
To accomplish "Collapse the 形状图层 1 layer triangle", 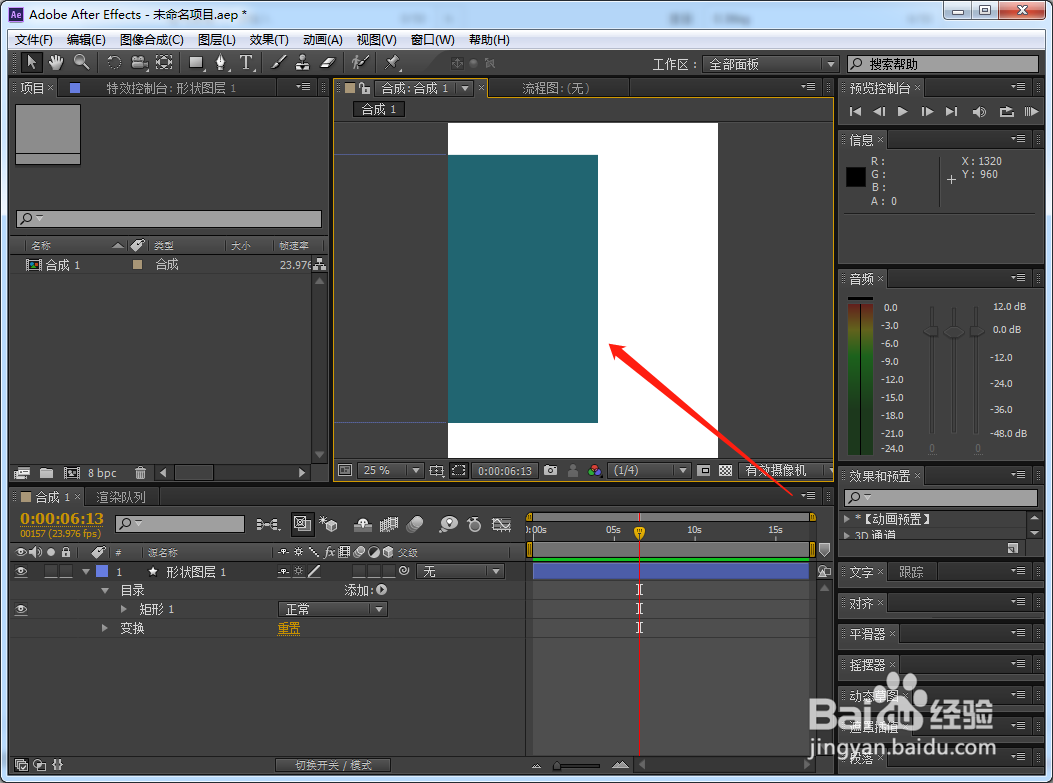I will click(86, 571).
